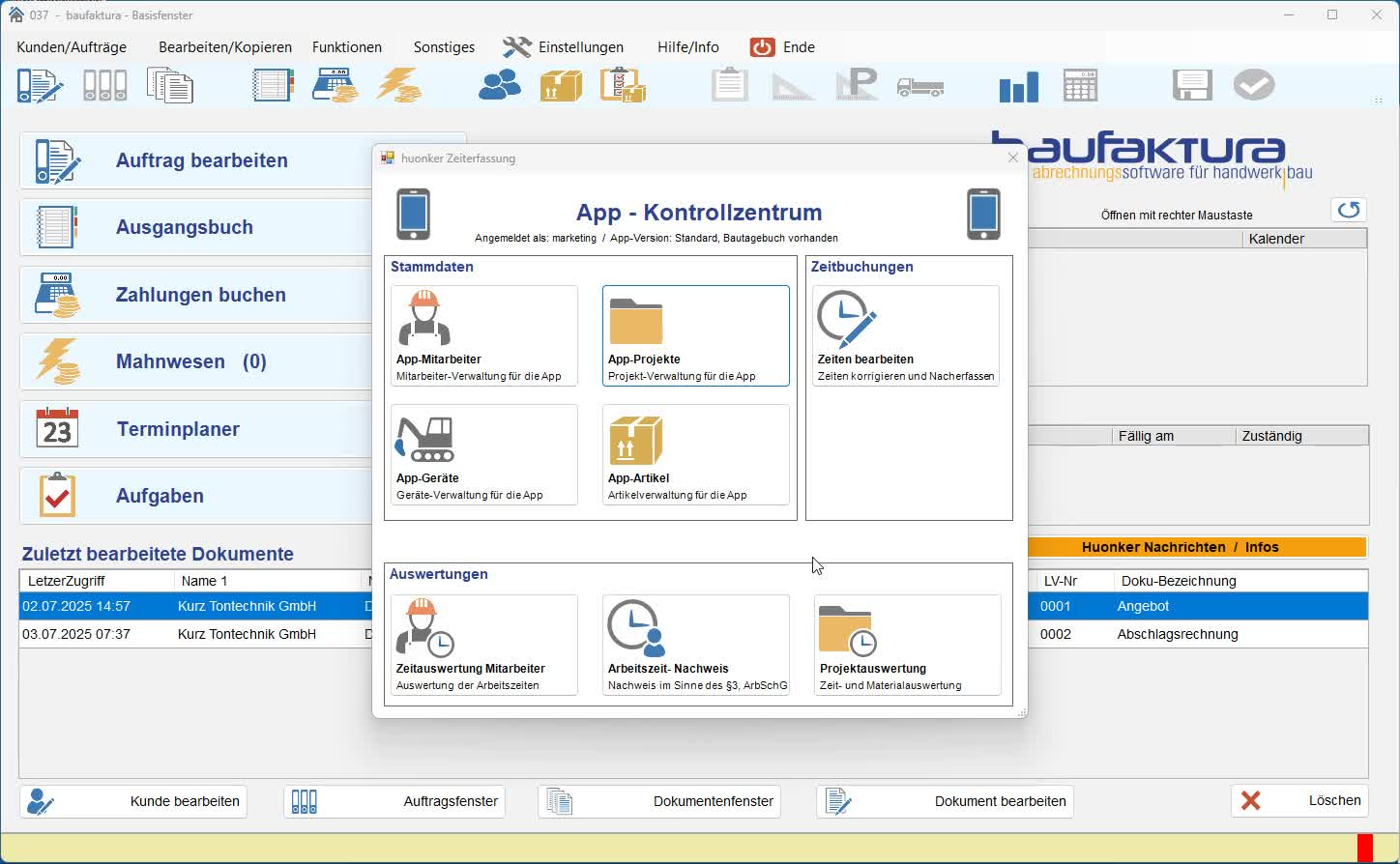
Task: Click the Dokumentenfenster button
Action: click(659, 801)
